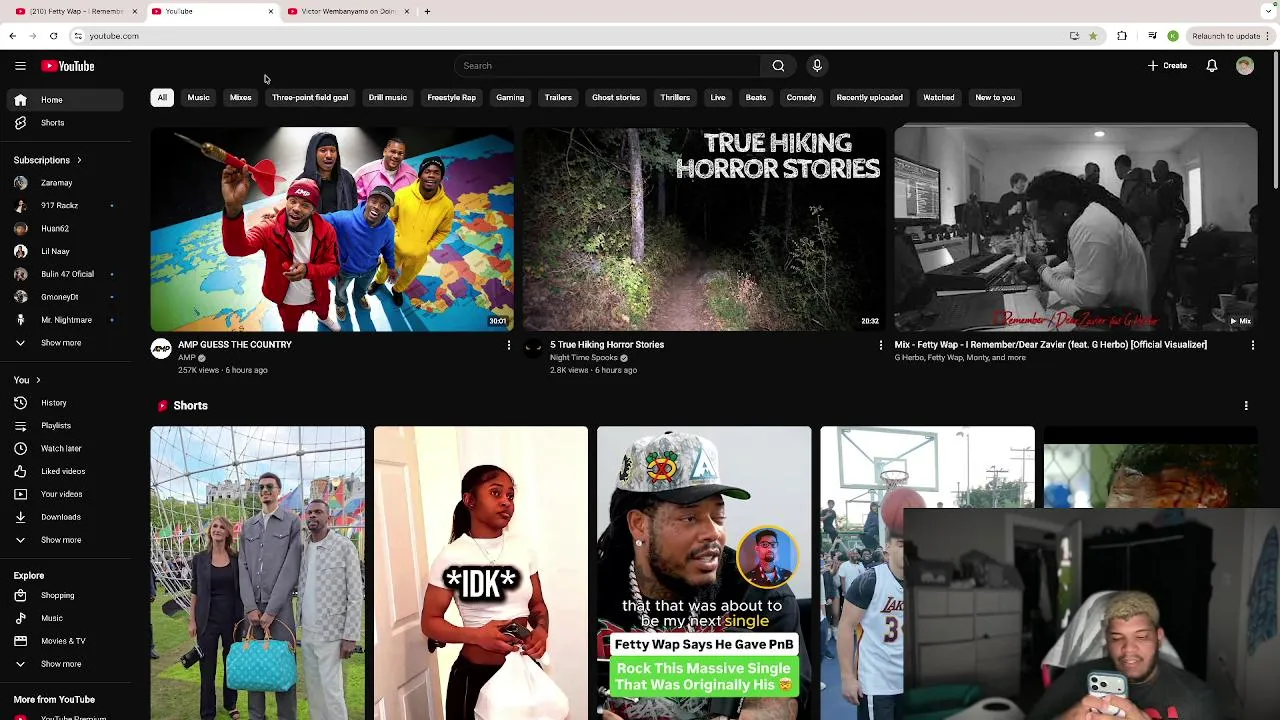
Task: Click the browser reload button
Action: click(x=53, y=36)
